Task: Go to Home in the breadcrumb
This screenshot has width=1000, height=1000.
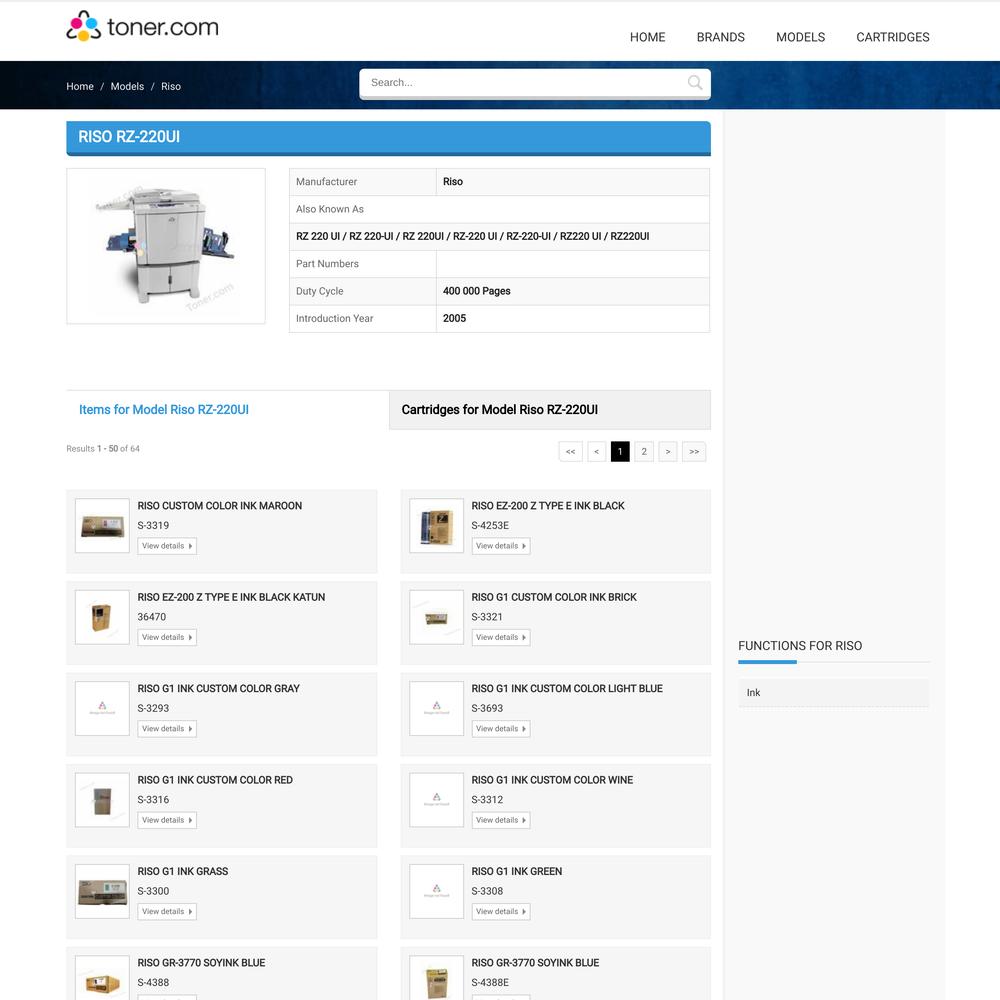Action: (80, 86)
